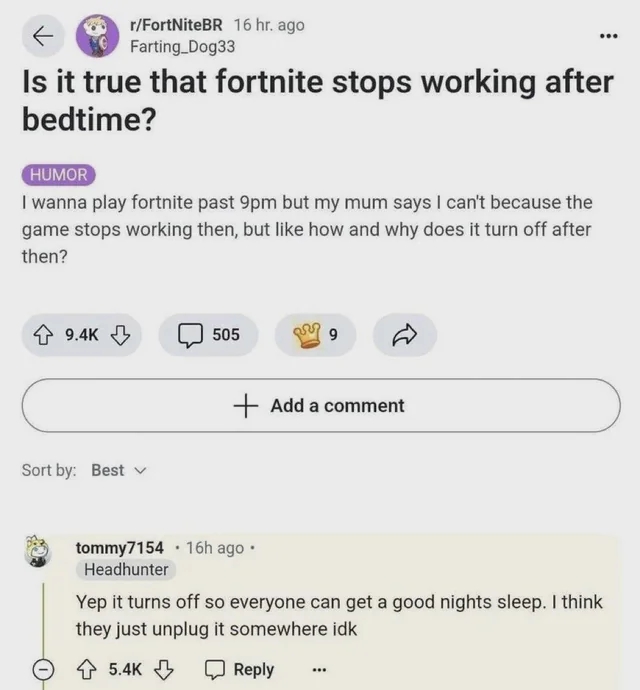Share the post with the arrow icon
This screenshot has height=690, width=640.
tap(405, 335)
